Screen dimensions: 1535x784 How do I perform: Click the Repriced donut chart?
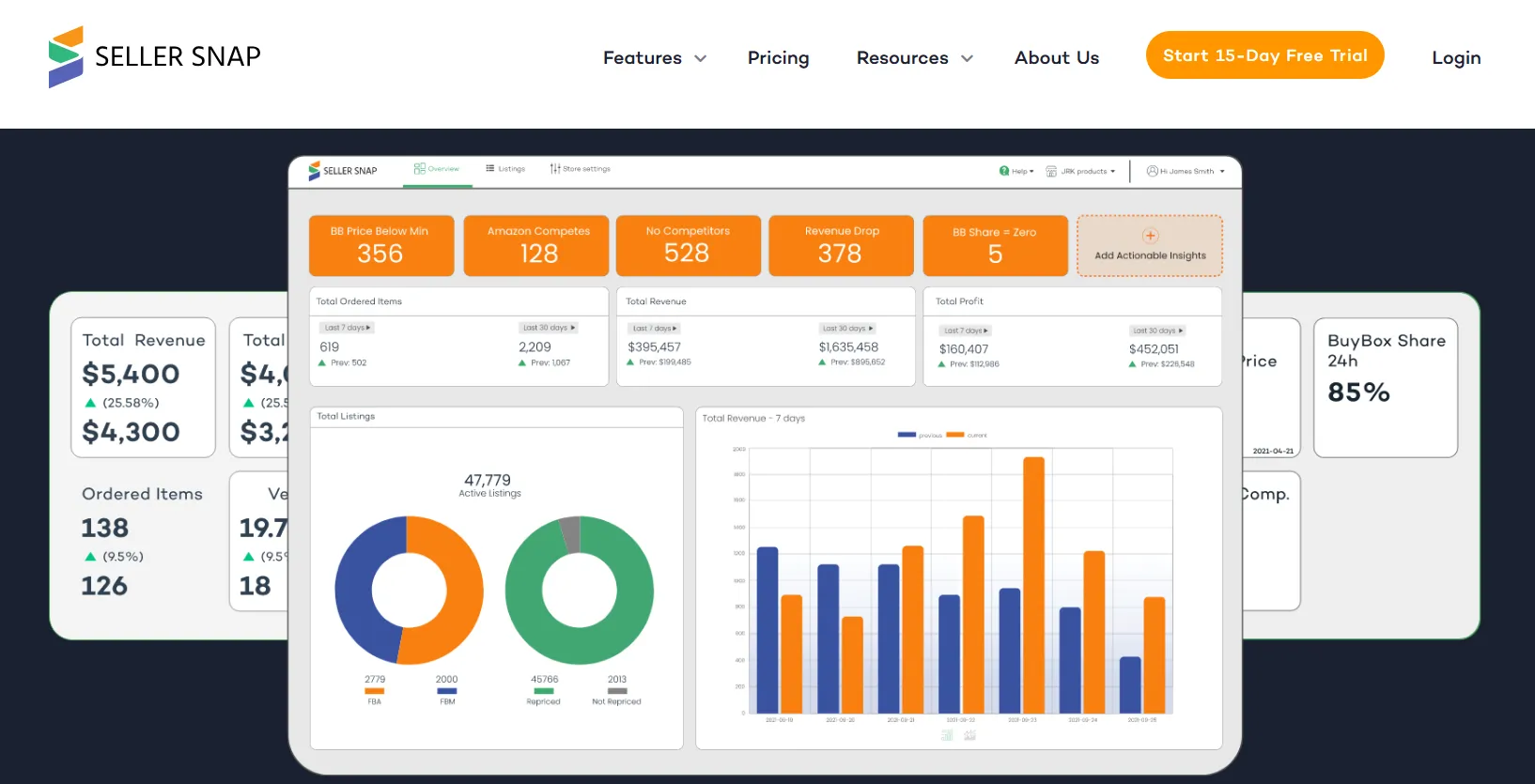point(580,590)
